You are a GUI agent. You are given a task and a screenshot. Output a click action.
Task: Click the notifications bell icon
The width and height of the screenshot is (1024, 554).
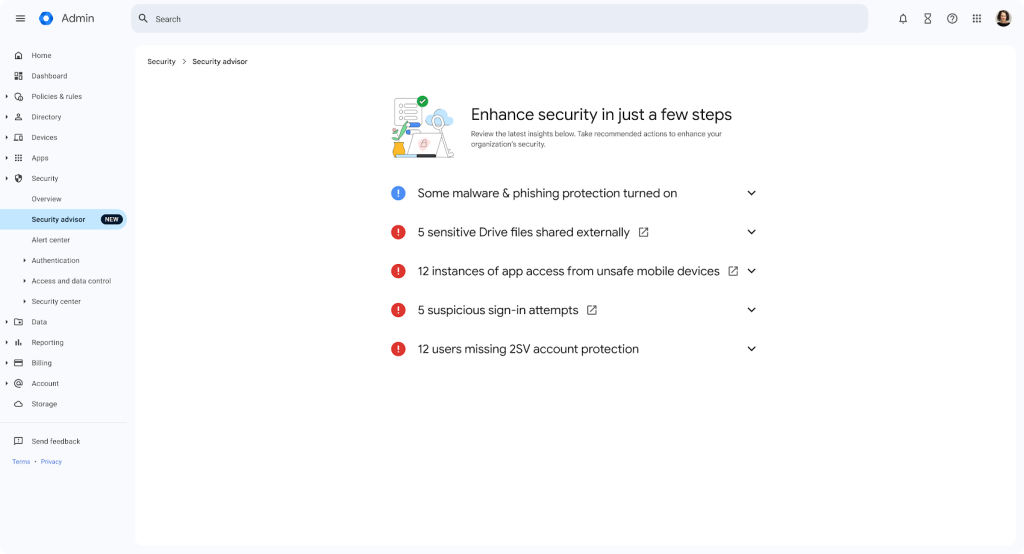(903, 18)
